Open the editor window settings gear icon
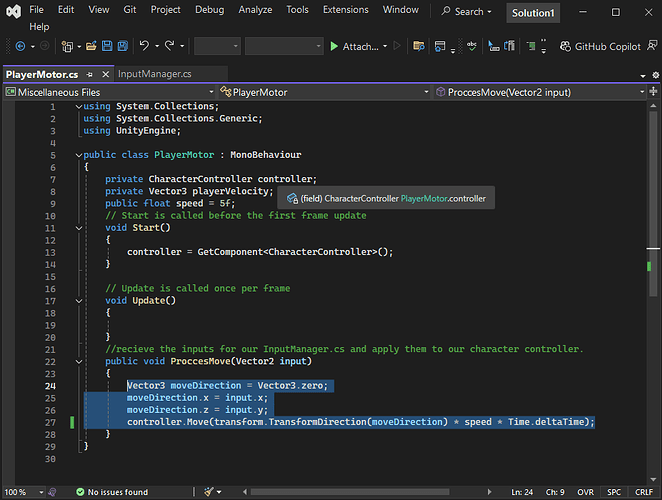Viewport: 662px width, 500px height. click(x=655, y=75)
